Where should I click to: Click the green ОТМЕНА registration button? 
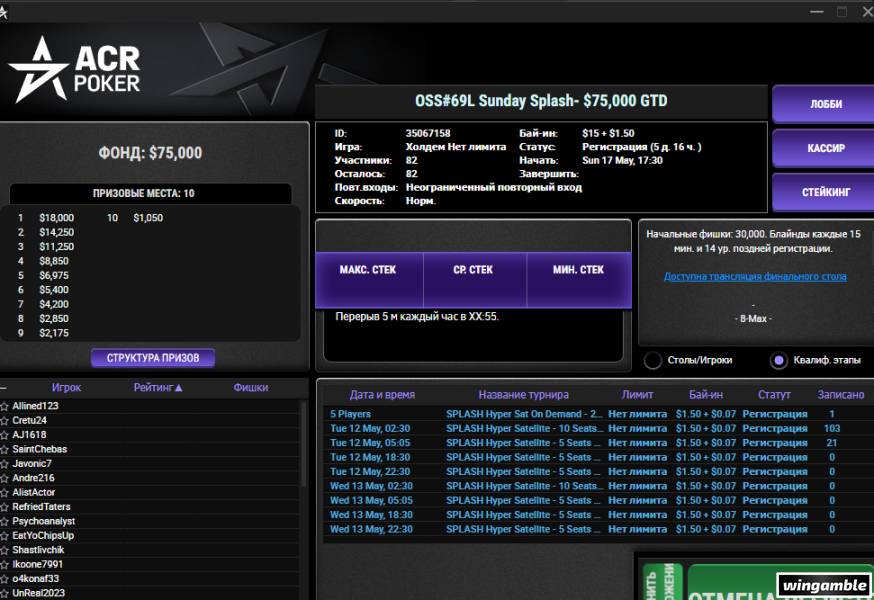pos(780,582)
